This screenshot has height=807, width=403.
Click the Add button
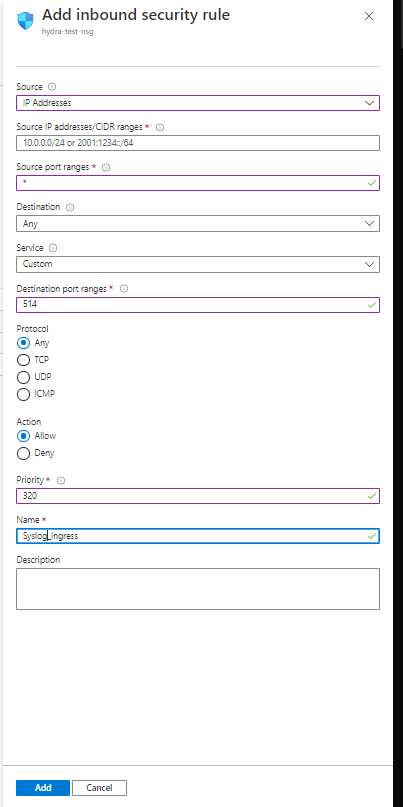point(43,788)
